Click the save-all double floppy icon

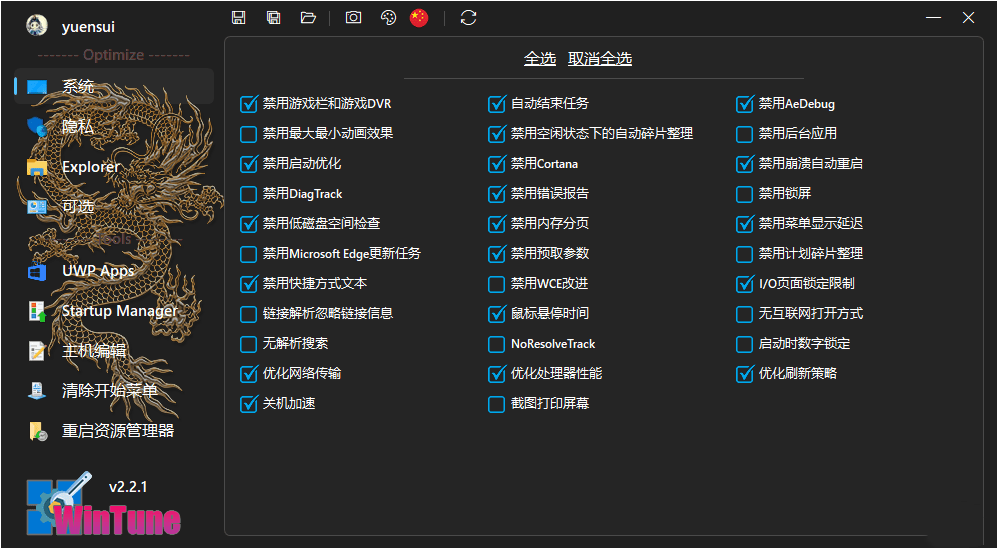[x=274, y=18]
